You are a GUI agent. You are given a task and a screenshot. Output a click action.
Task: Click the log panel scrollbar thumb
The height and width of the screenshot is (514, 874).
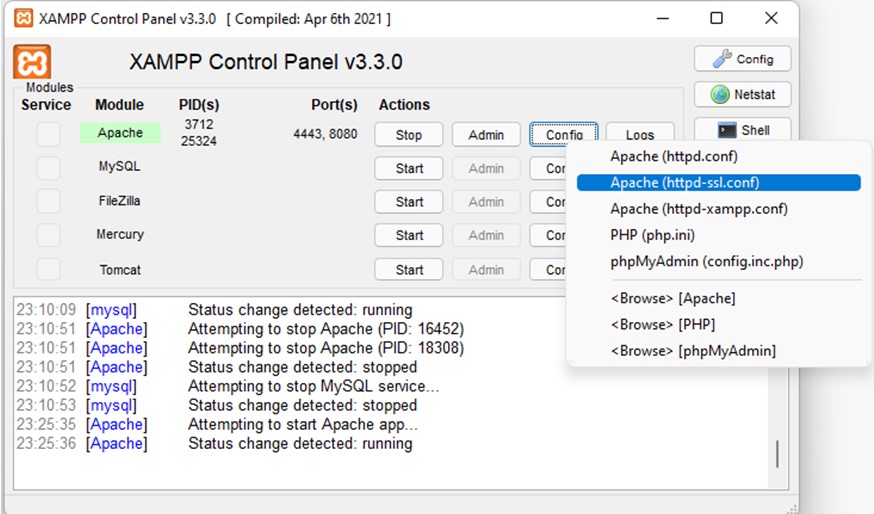(x=778, y=454)
